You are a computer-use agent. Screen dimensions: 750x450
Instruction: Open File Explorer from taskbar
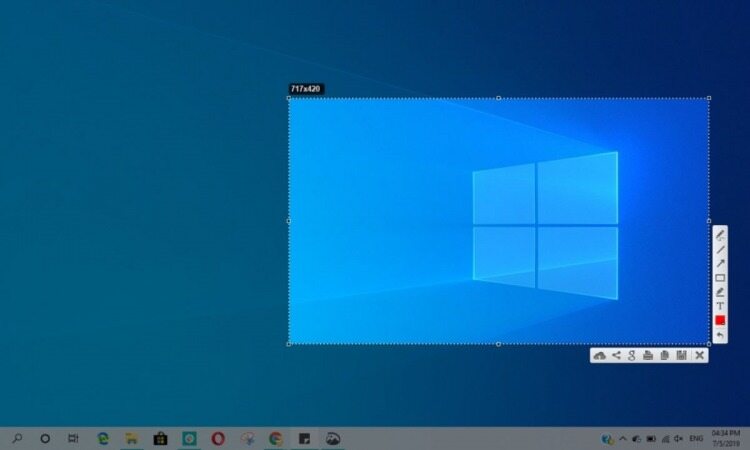(132, 439)
